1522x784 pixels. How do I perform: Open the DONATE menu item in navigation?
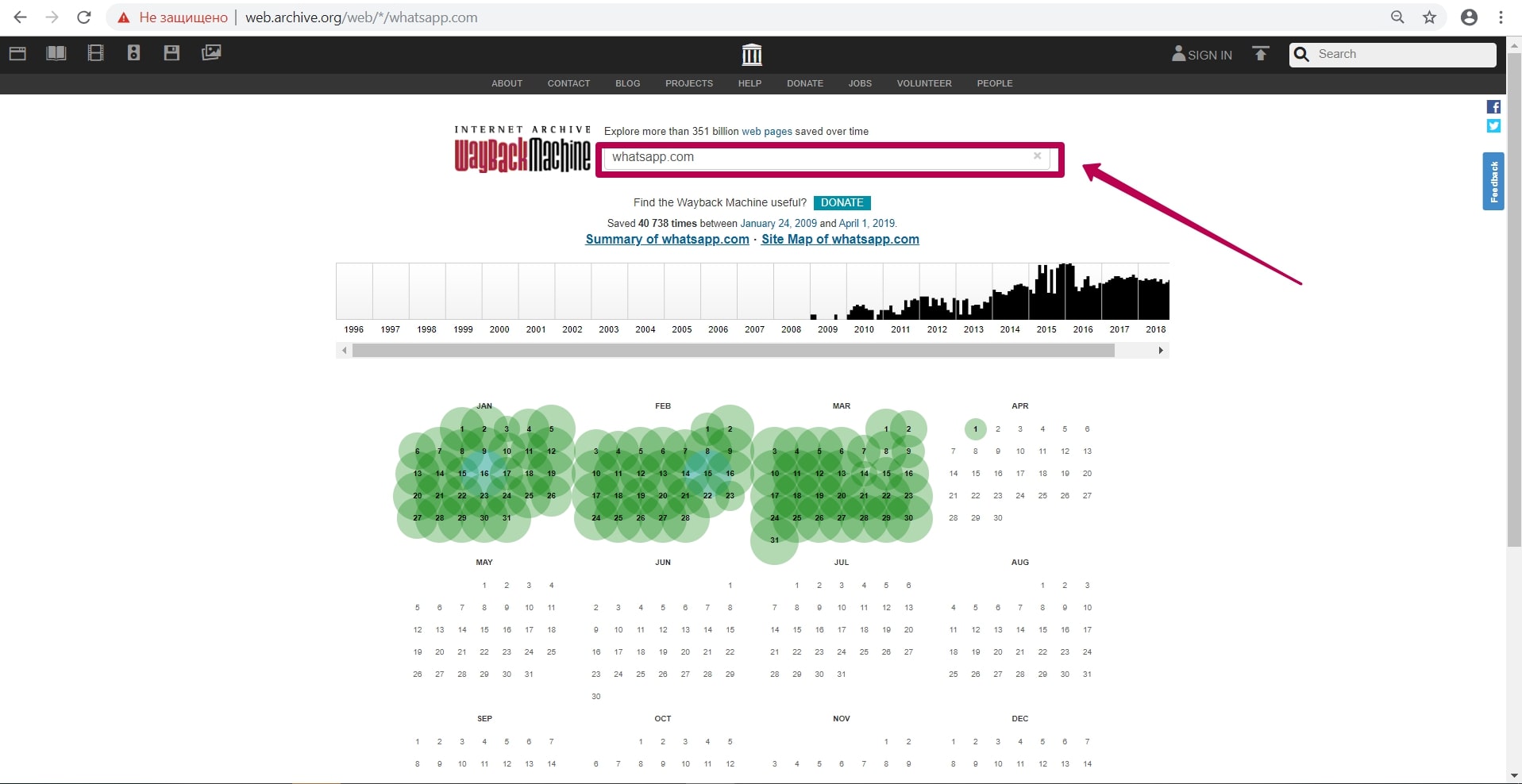pyautogui.click(x=805, y=83)
